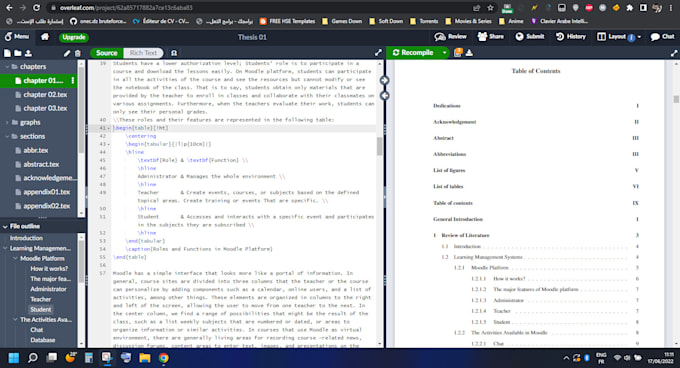Open appendix01.tex file
This screenshot has width=680, height=368.
click(46, 192)
